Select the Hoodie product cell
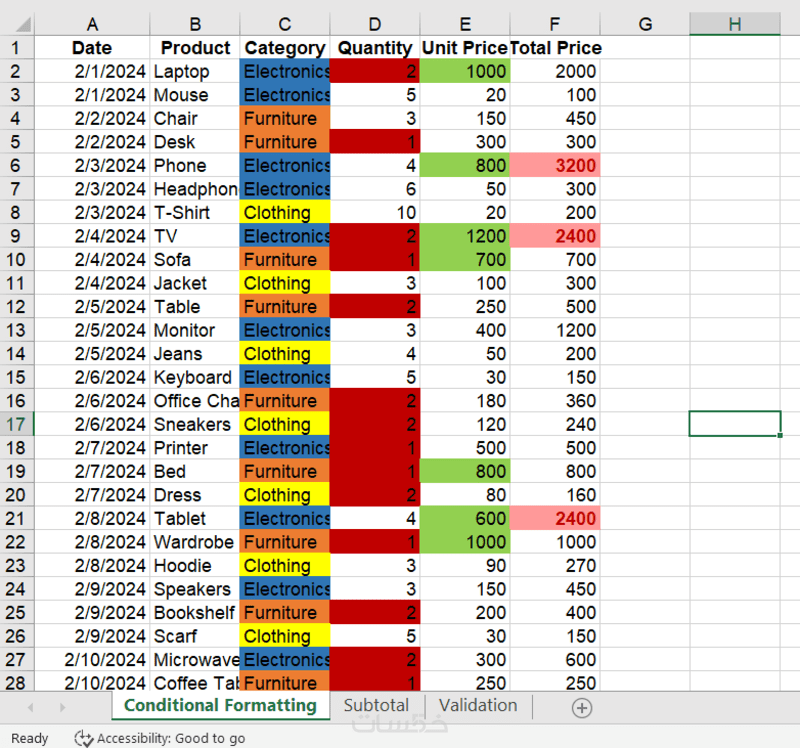This screenshot has width=800, height=748. (195, 565)
